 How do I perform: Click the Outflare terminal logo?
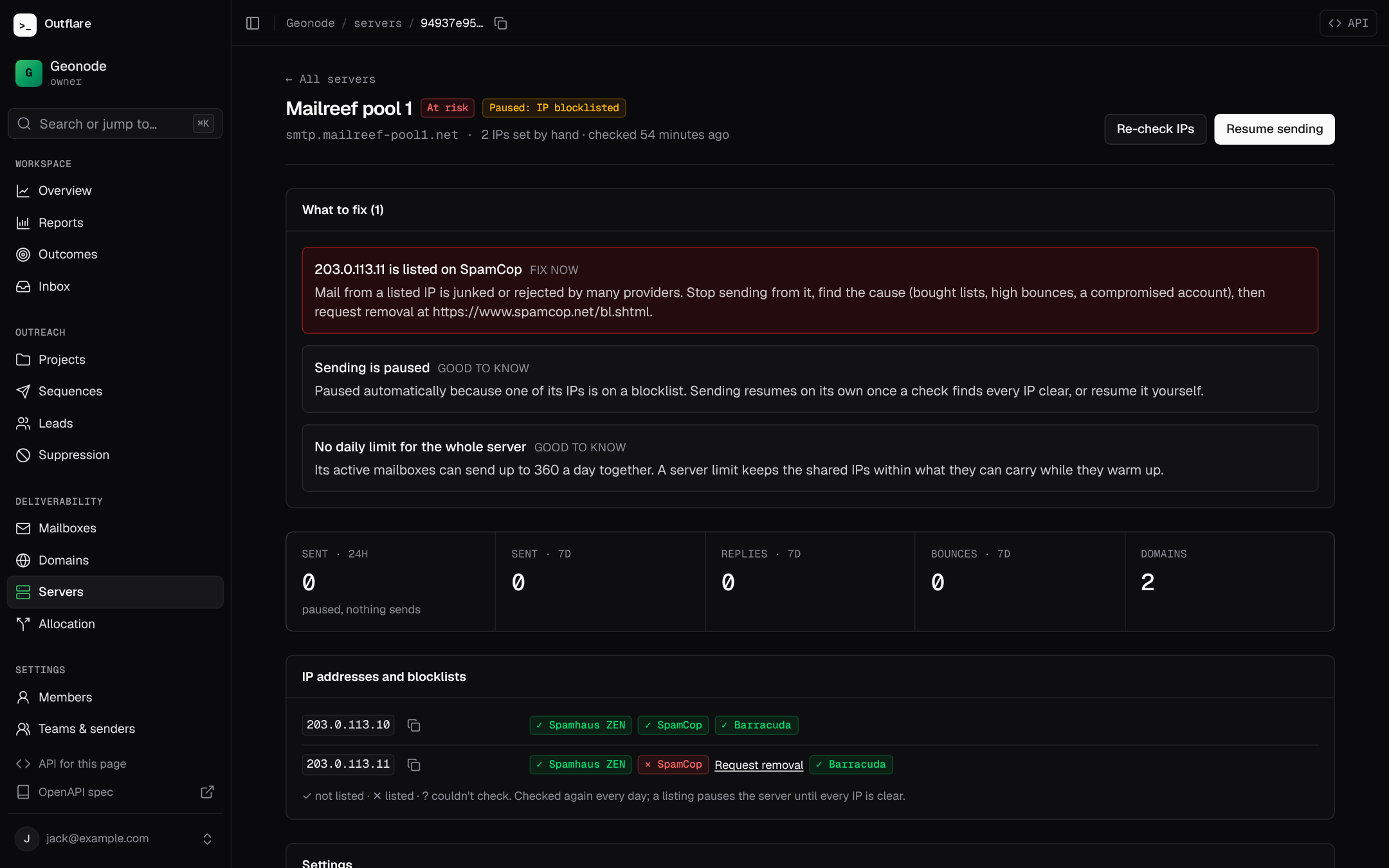point(25,24)
